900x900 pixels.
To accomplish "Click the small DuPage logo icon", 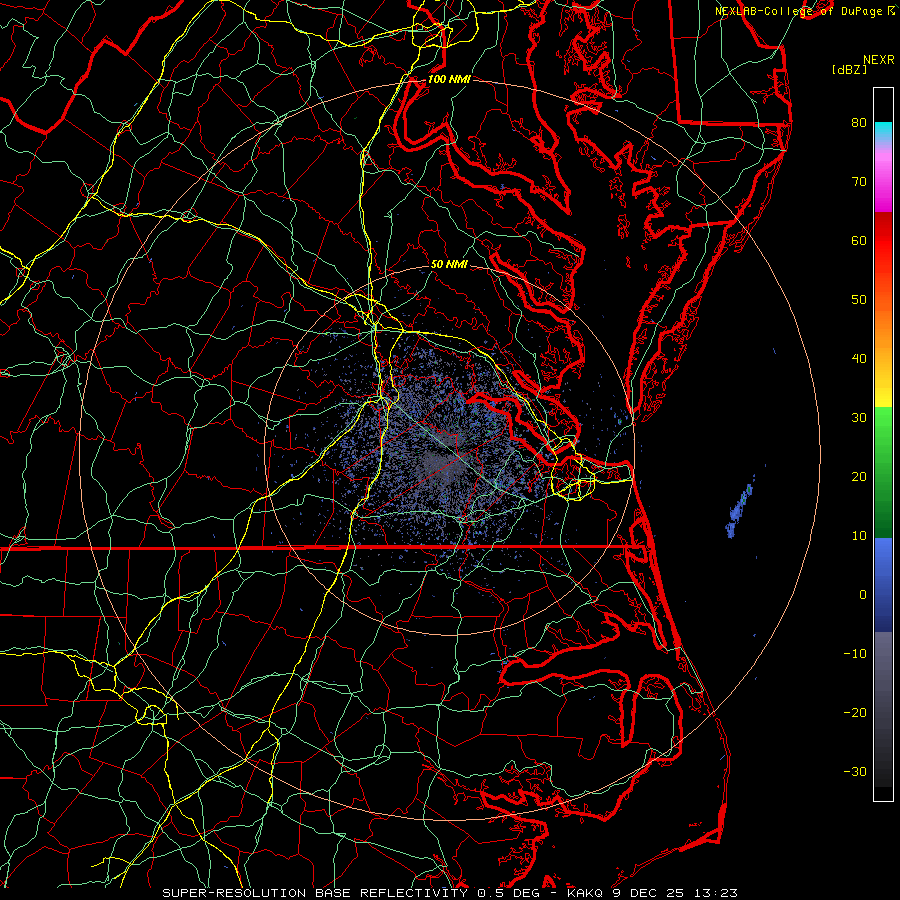I will [x=891, y=10].
